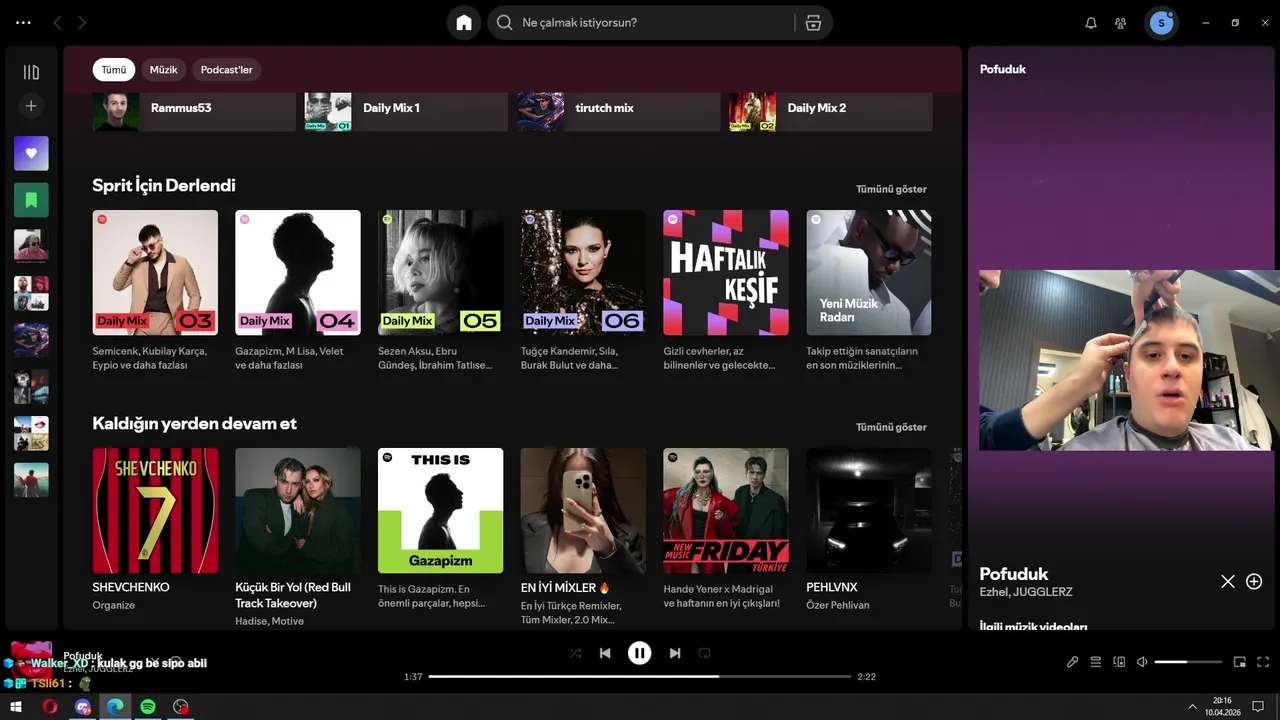Click the Pofuduk header in right panel
The image size is (1280, 720).
[1003, 69]
